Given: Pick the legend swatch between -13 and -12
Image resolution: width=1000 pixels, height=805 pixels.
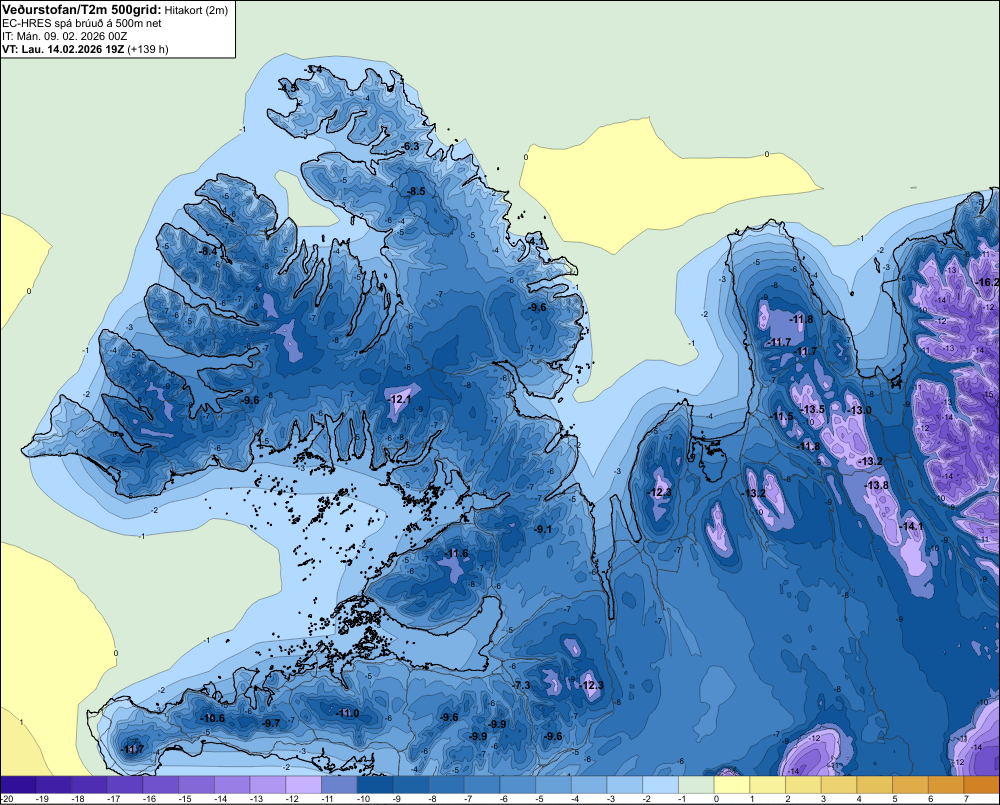Looking at the screenshot, I should [268, 785].
